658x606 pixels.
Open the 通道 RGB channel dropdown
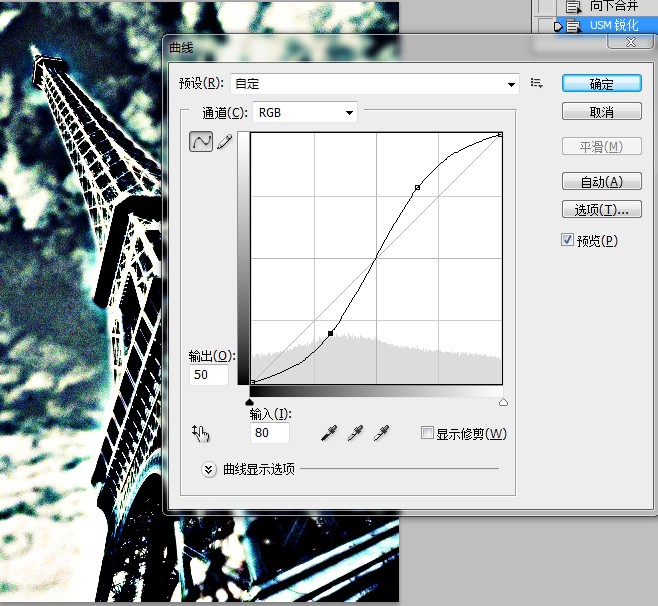[305, 112]
